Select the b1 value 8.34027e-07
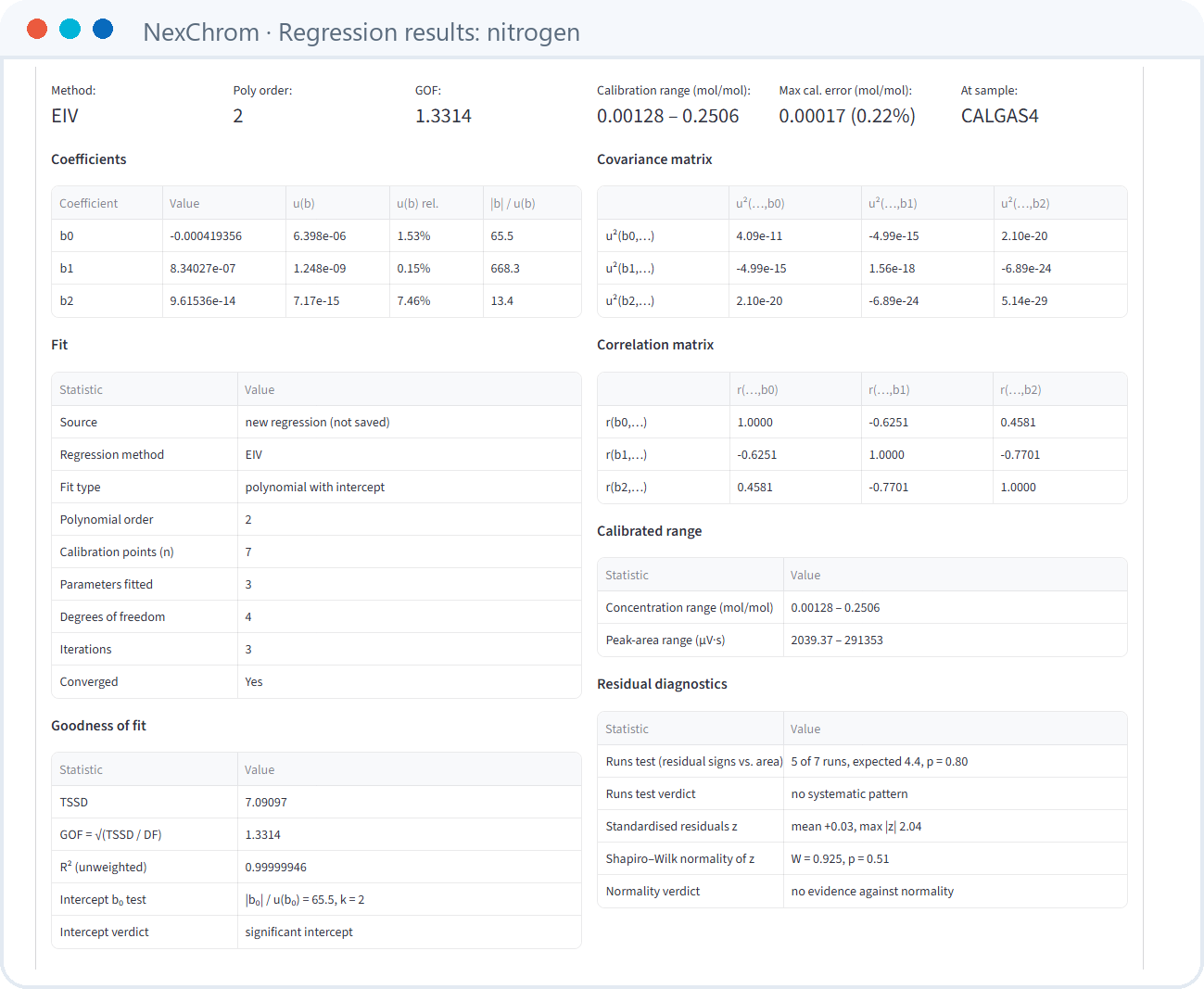1204x989 pixels. (203, 269)
